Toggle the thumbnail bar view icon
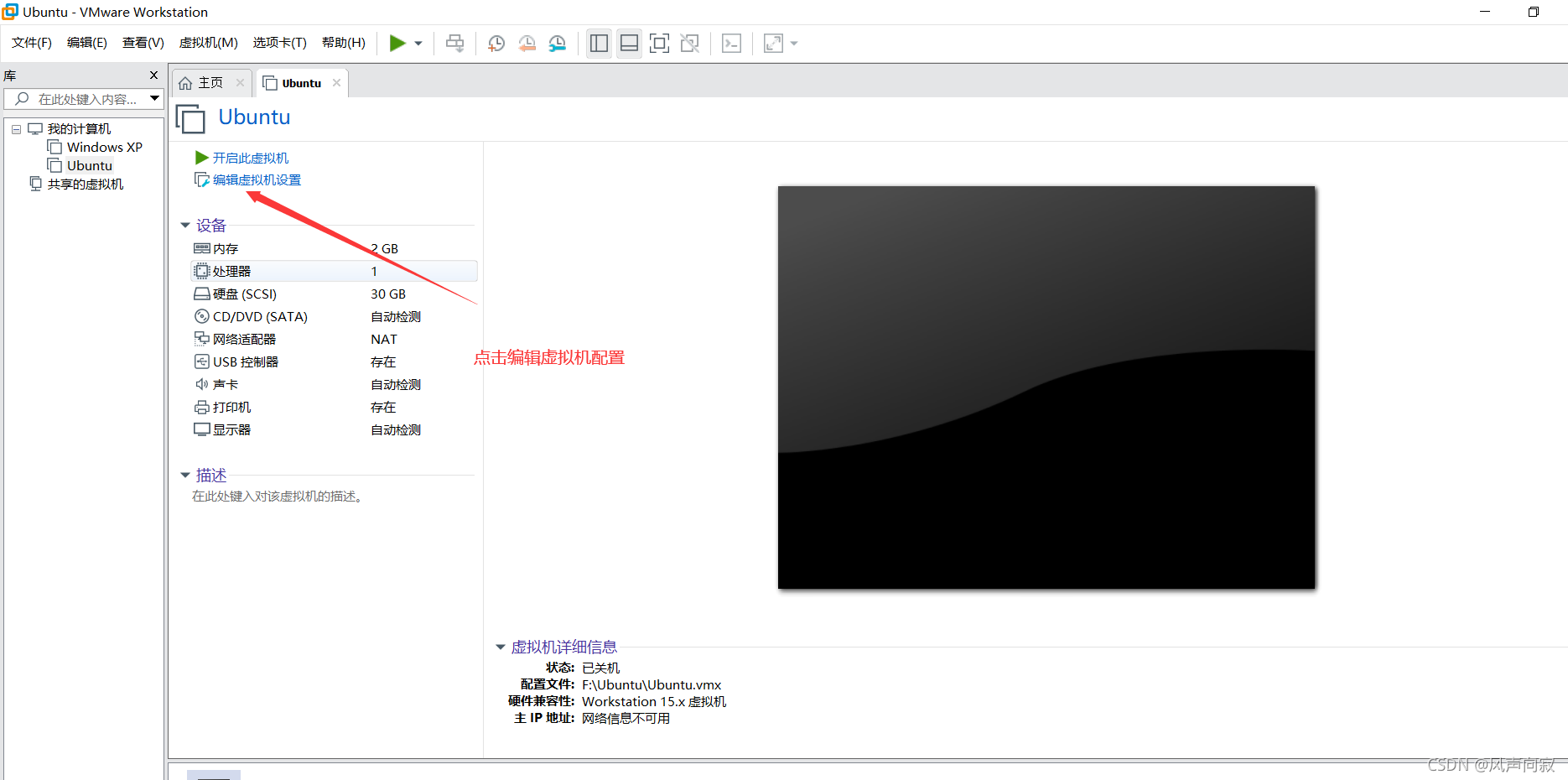The width and height of the screenshot is (1568, 780). [629, 44]
